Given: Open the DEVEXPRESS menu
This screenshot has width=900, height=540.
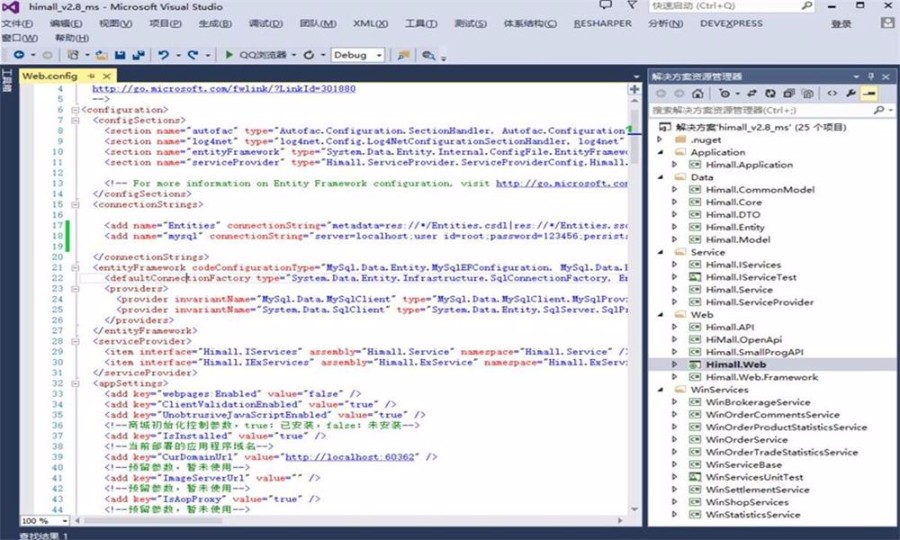Looking at the screenshot, I should point(731,24).
